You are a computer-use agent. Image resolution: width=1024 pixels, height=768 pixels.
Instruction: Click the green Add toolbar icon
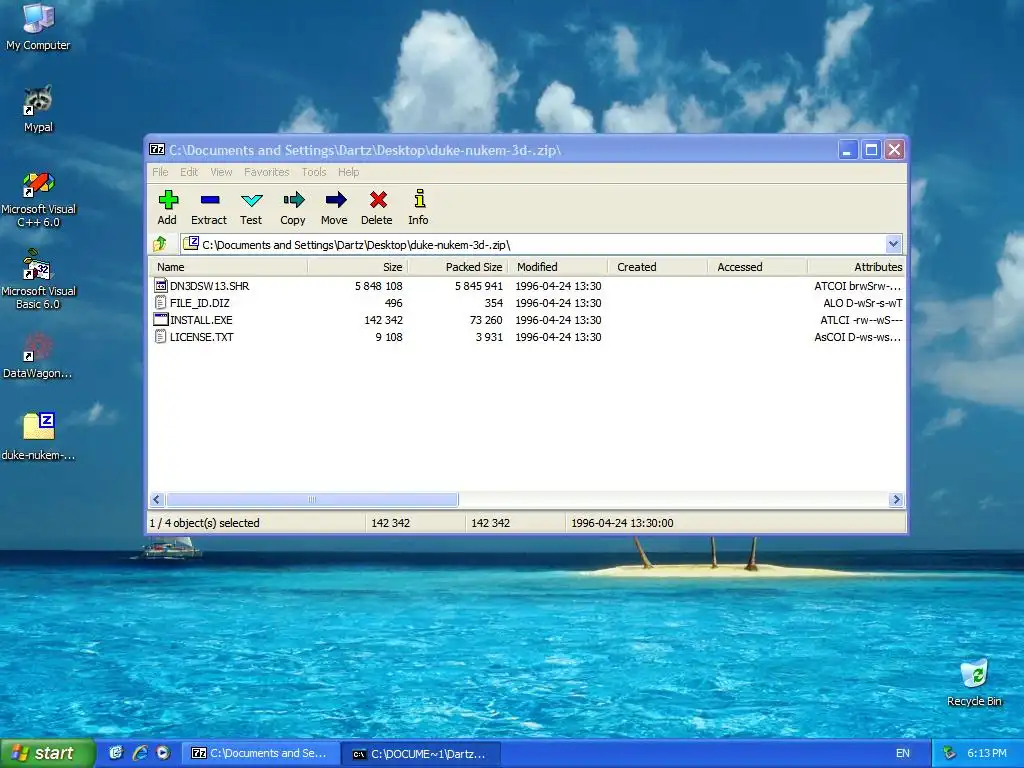(x=168, y=199)
